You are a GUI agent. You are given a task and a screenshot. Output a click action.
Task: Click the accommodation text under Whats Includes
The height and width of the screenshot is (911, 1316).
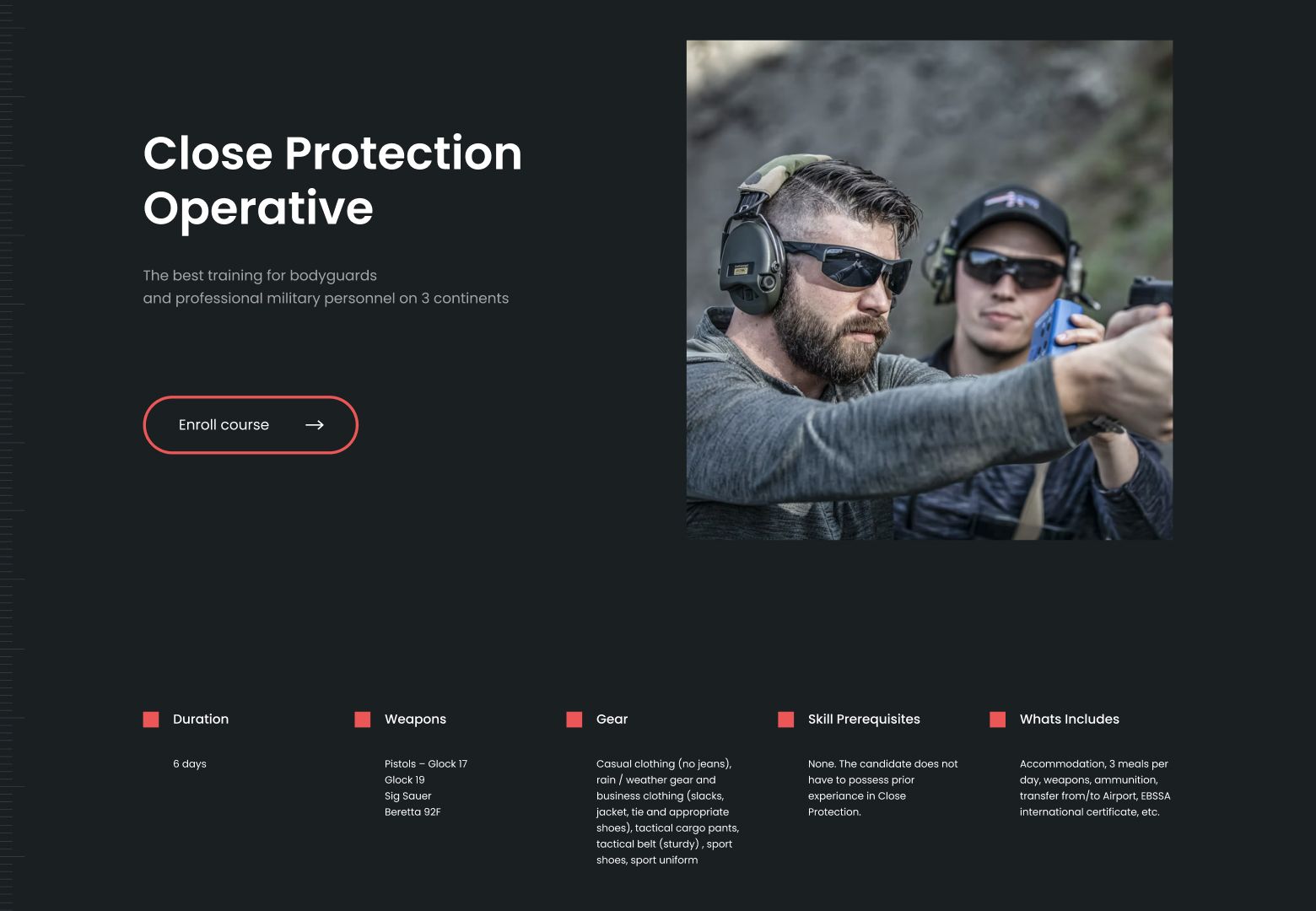point(1094,788)
